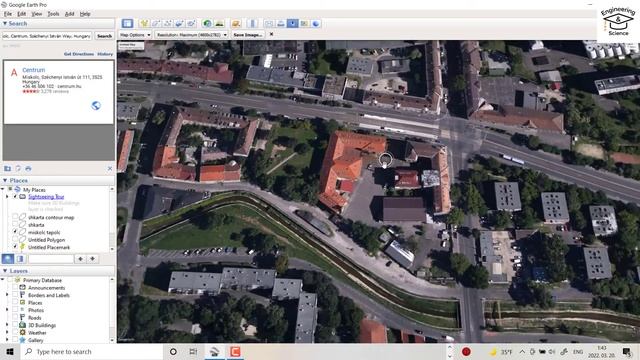Start the Record a Tour tool
Viewport: 640px width, 360px height.
click(191, 24)
